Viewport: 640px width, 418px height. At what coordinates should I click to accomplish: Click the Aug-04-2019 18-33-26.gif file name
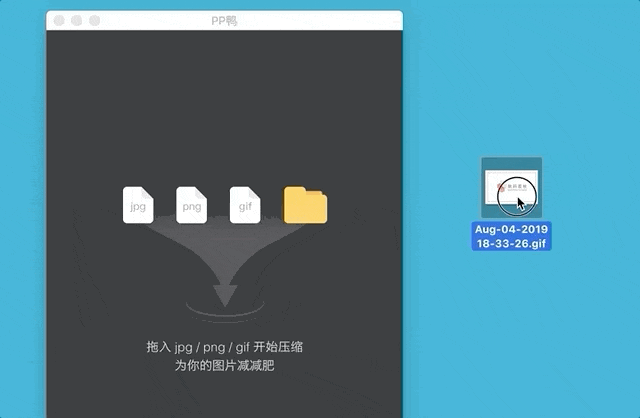point(511,236)
